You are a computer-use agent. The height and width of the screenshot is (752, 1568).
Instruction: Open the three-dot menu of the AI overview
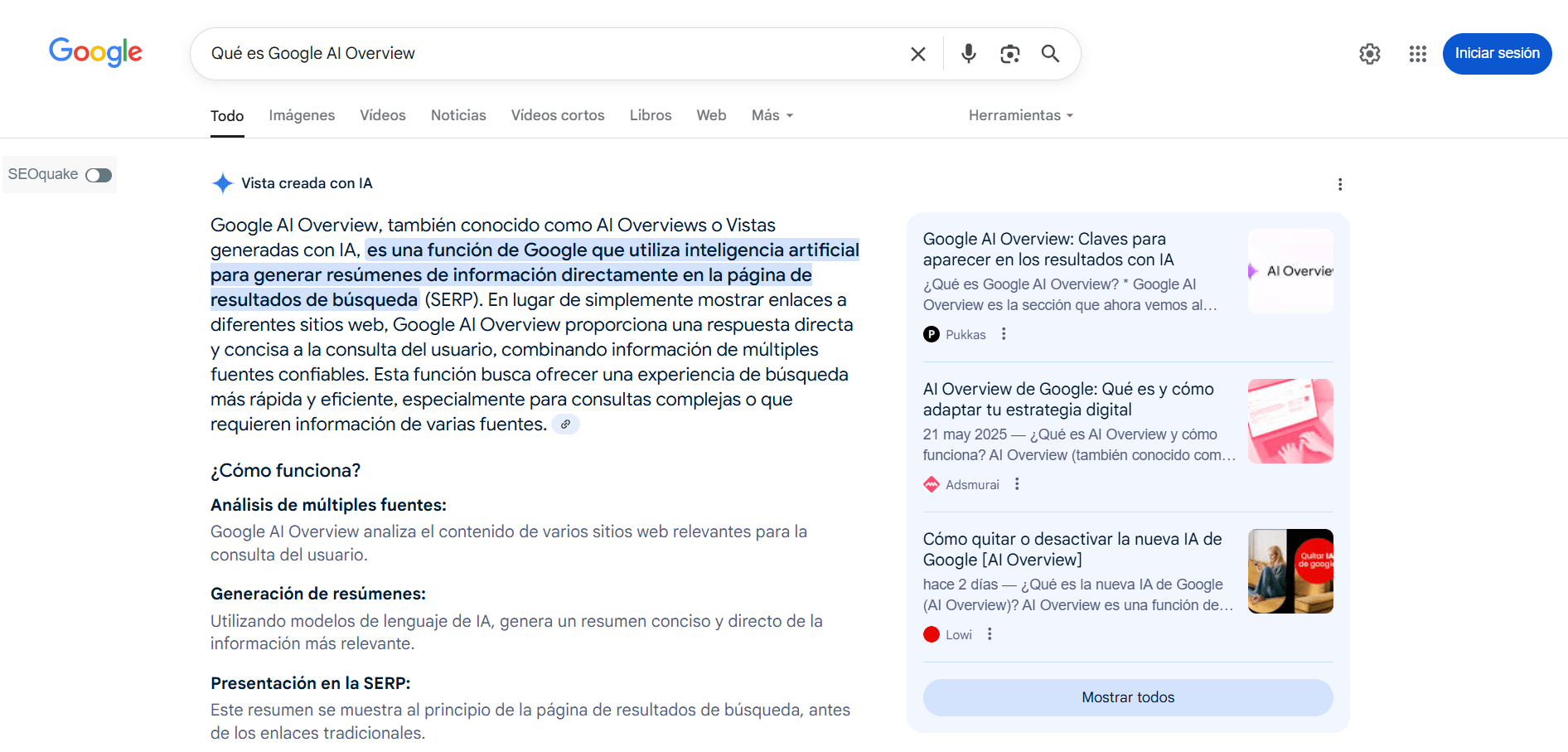[x=1340, y=184]
